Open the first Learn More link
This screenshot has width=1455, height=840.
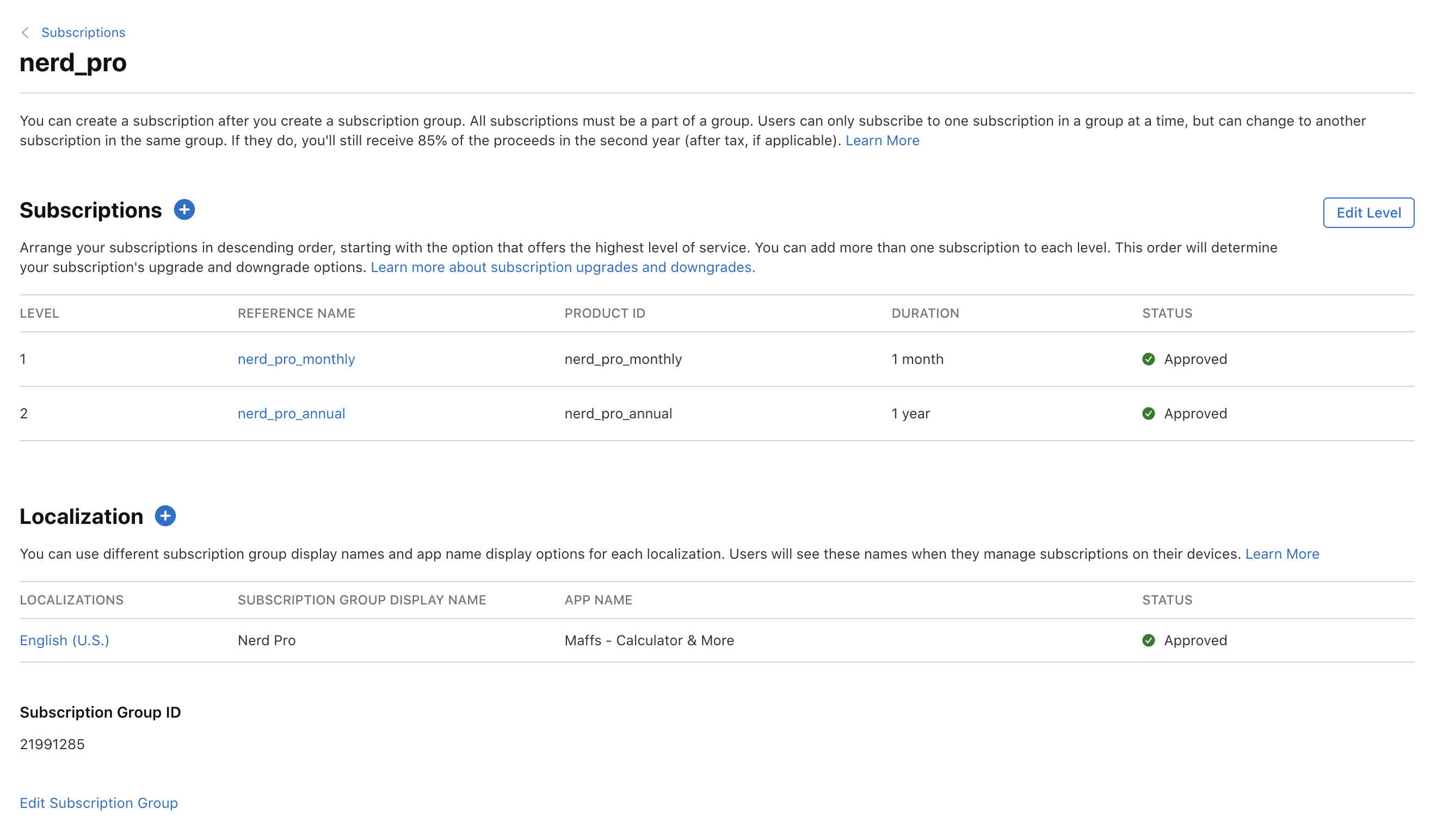click(x=882, y=140)
